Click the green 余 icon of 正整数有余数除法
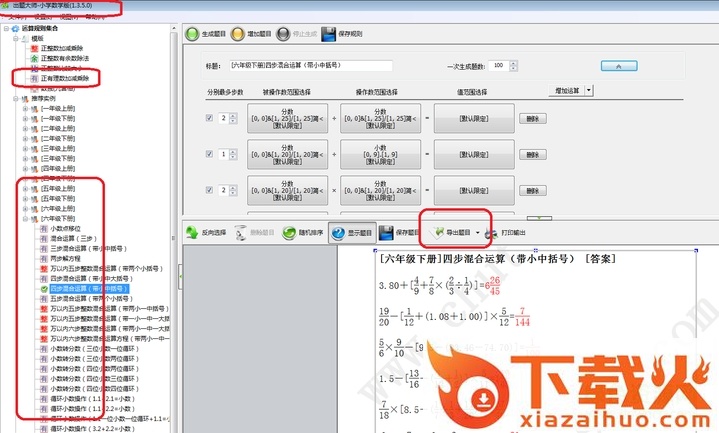 click(x=34, y=58)
